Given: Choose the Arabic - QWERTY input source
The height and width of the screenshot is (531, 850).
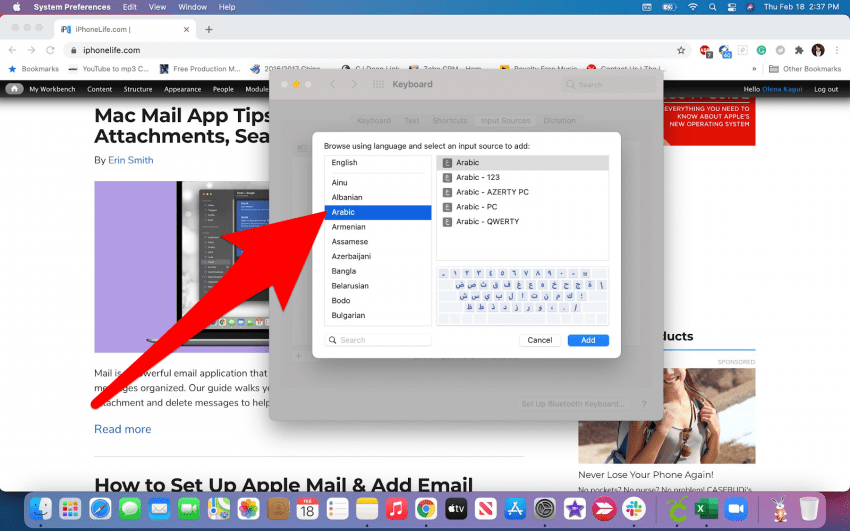Looking at the screenshot, I should coord(523,221).
